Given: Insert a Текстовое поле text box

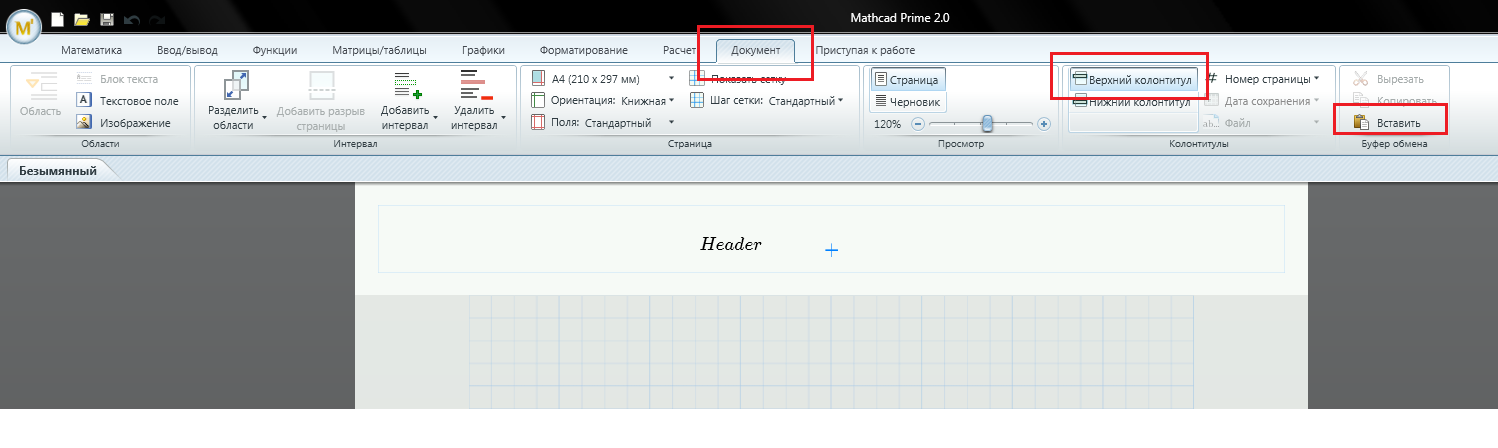Looking at the screenshot, I should (x=128, y=101).
